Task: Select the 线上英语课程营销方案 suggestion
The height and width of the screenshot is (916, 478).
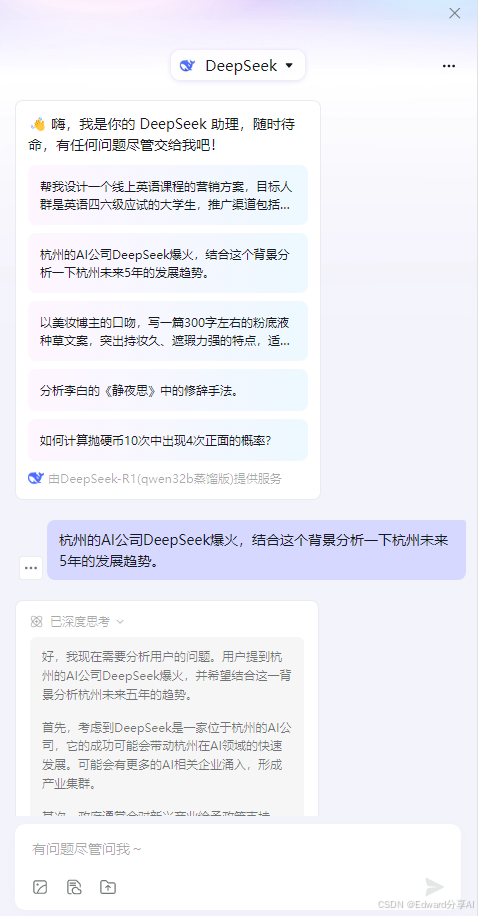Action: [x=168, y=195]
